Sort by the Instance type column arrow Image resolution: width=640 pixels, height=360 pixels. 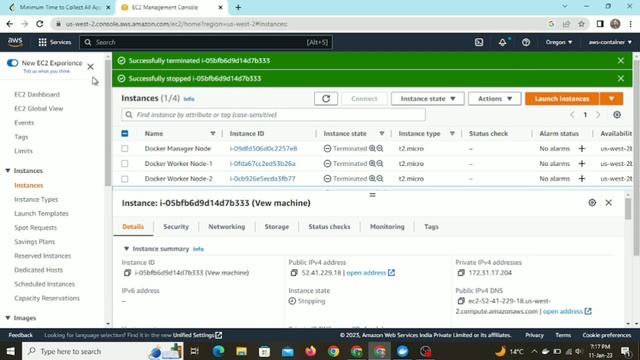(x=452, y=133)
